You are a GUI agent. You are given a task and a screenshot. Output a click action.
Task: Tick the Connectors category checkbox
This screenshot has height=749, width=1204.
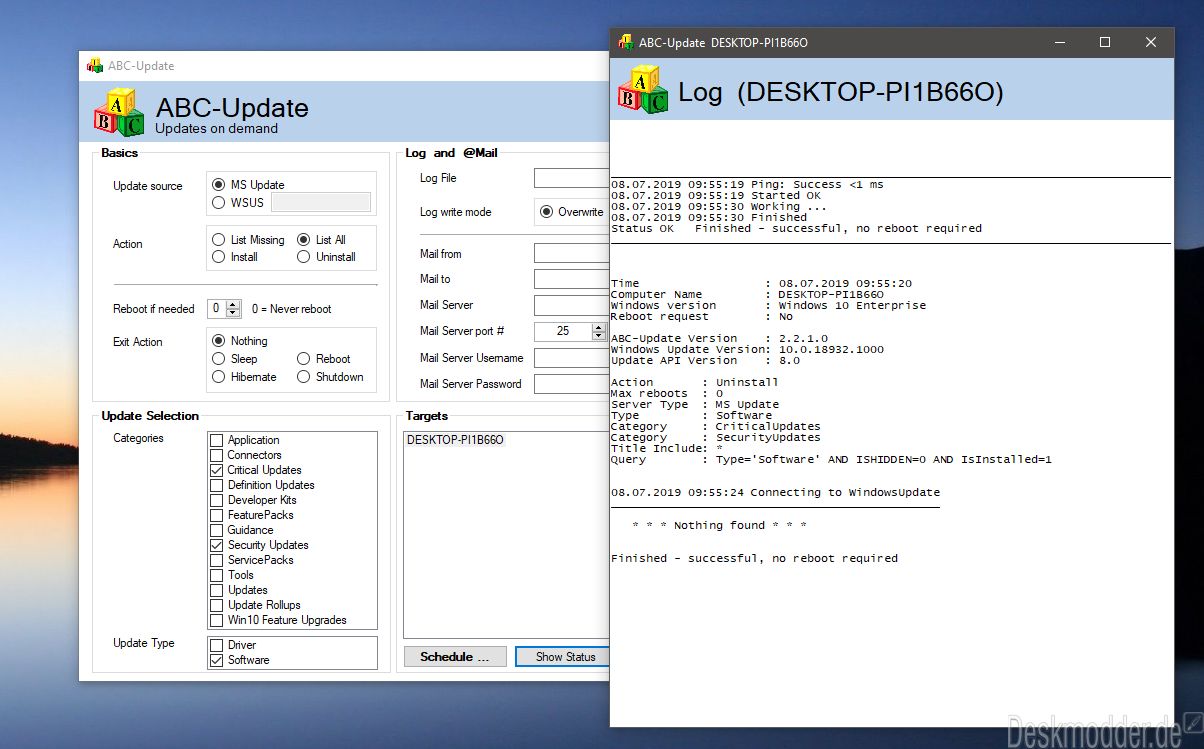[x=216, y=455]
